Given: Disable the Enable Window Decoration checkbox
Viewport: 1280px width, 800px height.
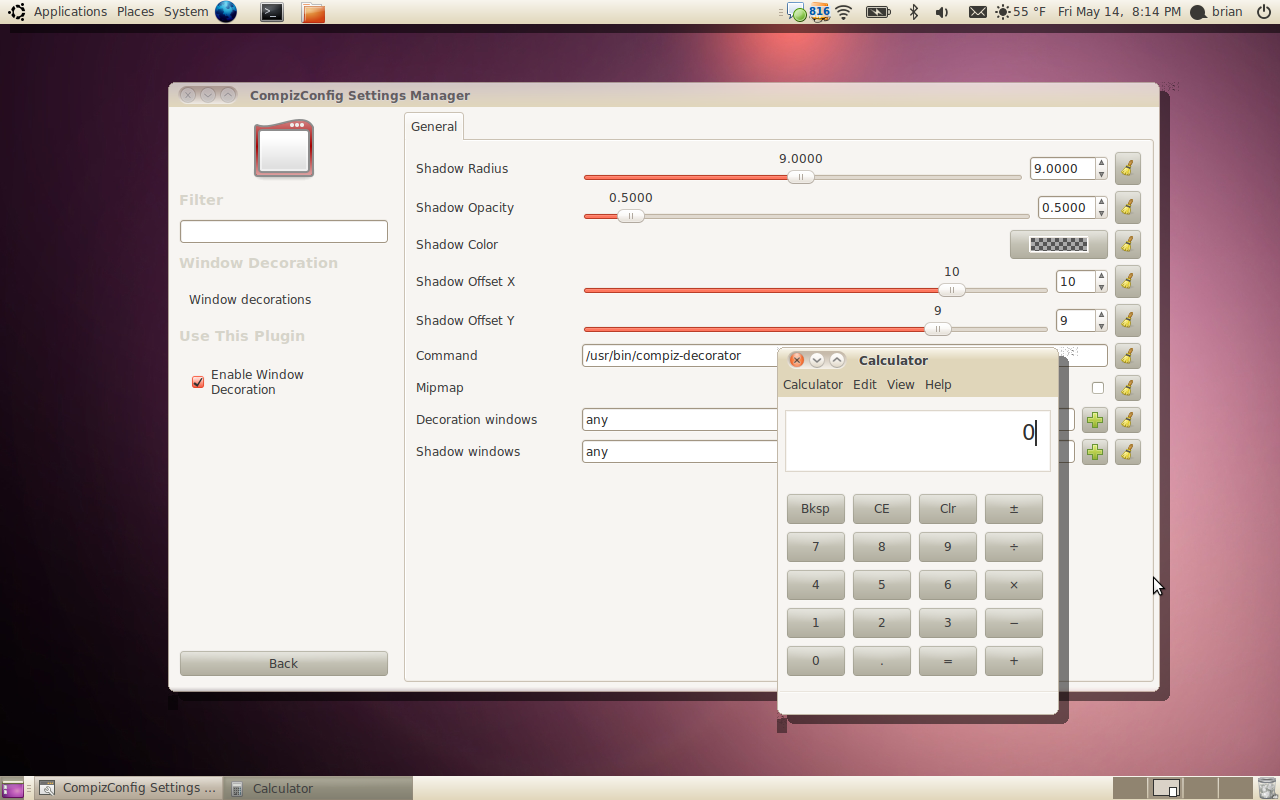Looking at the screenshot, I should tap(198, 382).
